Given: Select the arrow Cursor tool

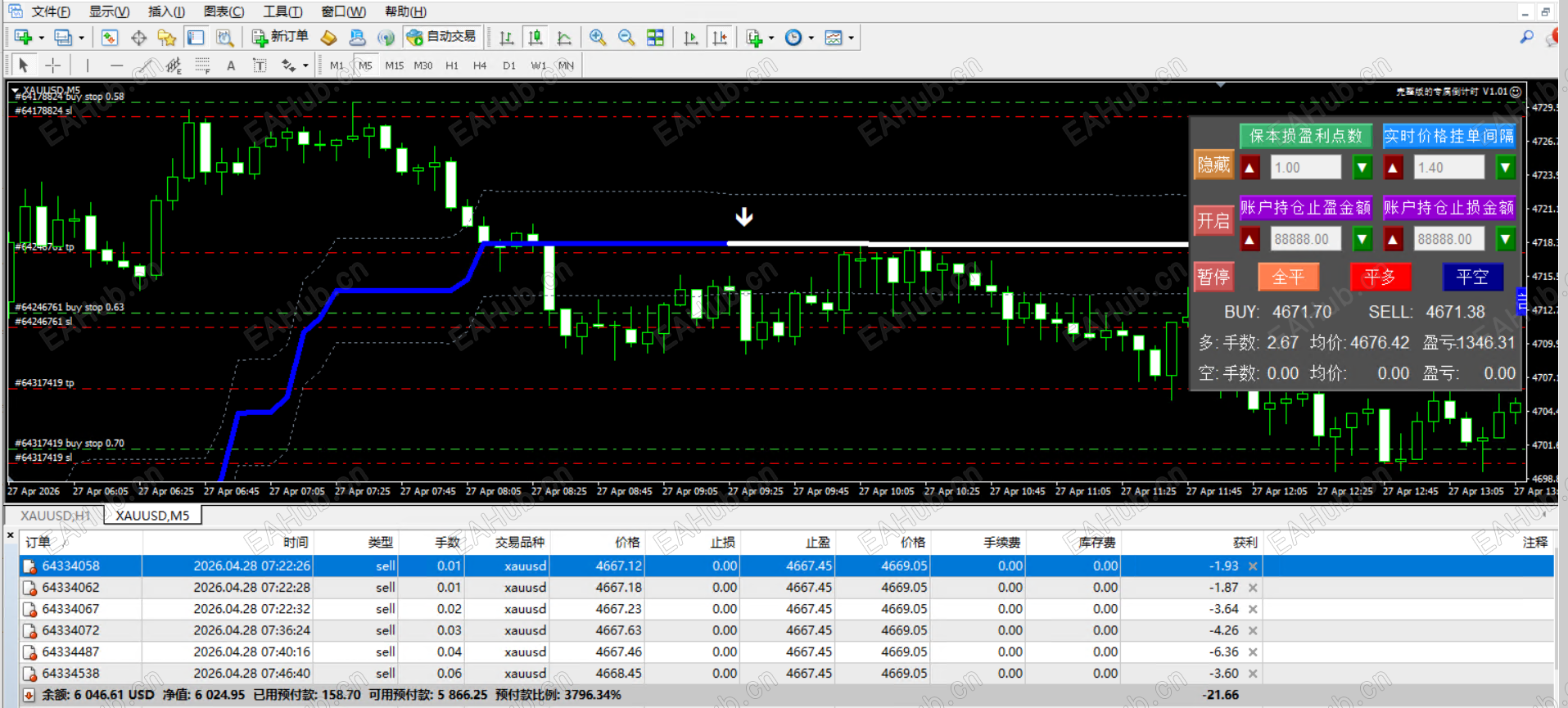Looking at the screenshot, I should (24, 65).
